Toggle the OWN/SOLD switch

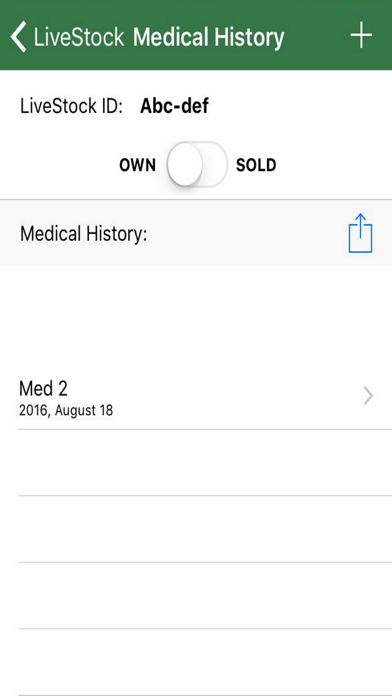coord(197,165)
